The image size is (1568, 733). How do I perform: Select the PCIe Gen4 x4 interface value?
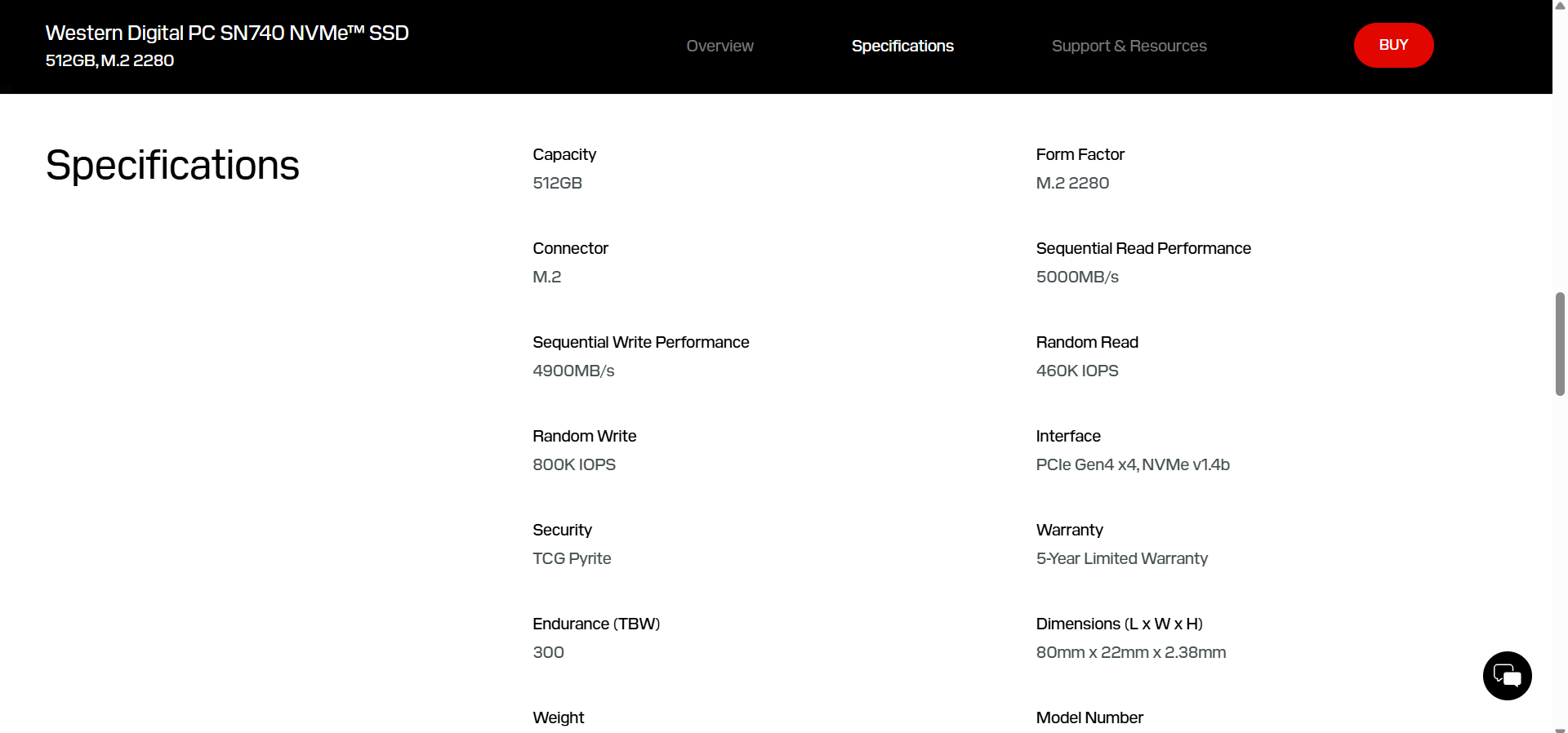(1133, 464)
